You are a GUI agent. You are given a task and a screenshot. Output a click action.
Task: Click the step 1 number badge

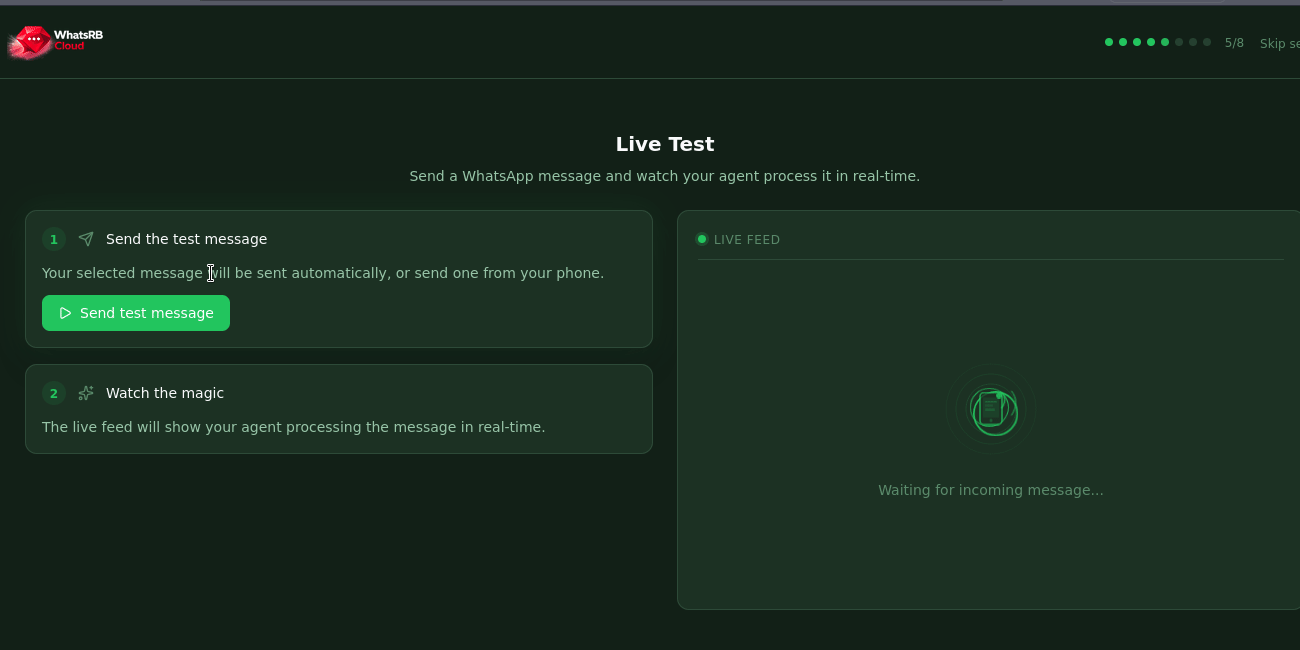54,239
